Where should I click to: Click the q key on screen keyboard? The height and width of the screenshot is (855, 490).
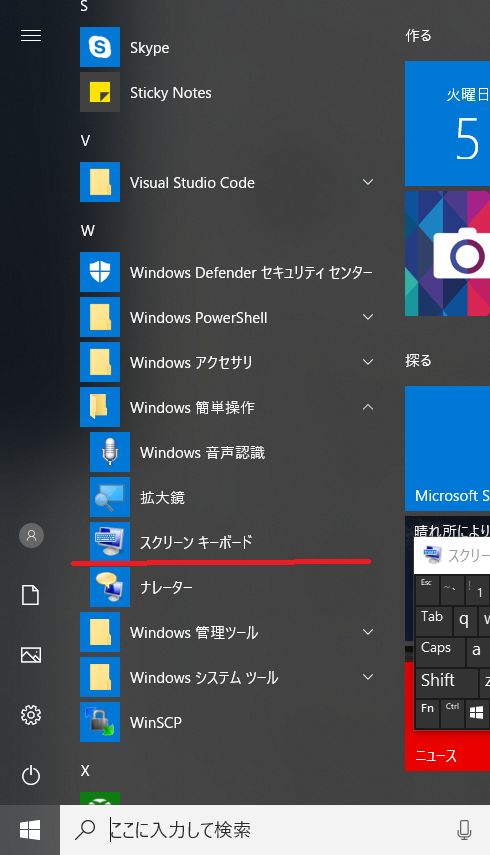[464, 621]
